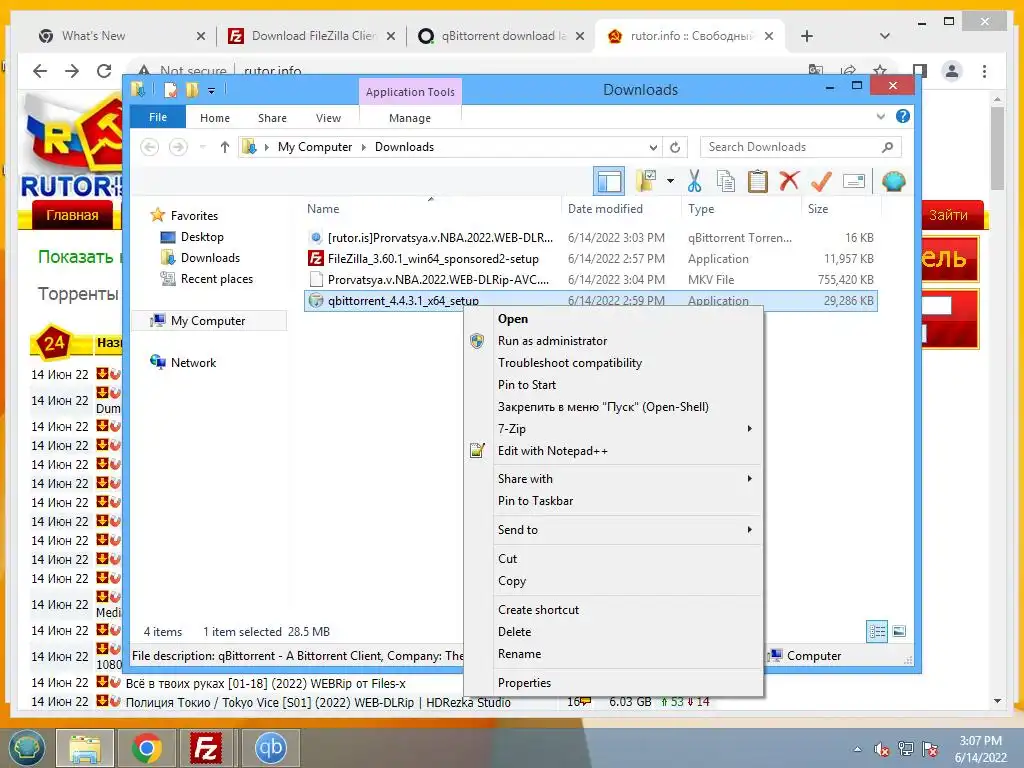Open the recent locations dropdown beside Forward arrow

click(x=202, y=148)
